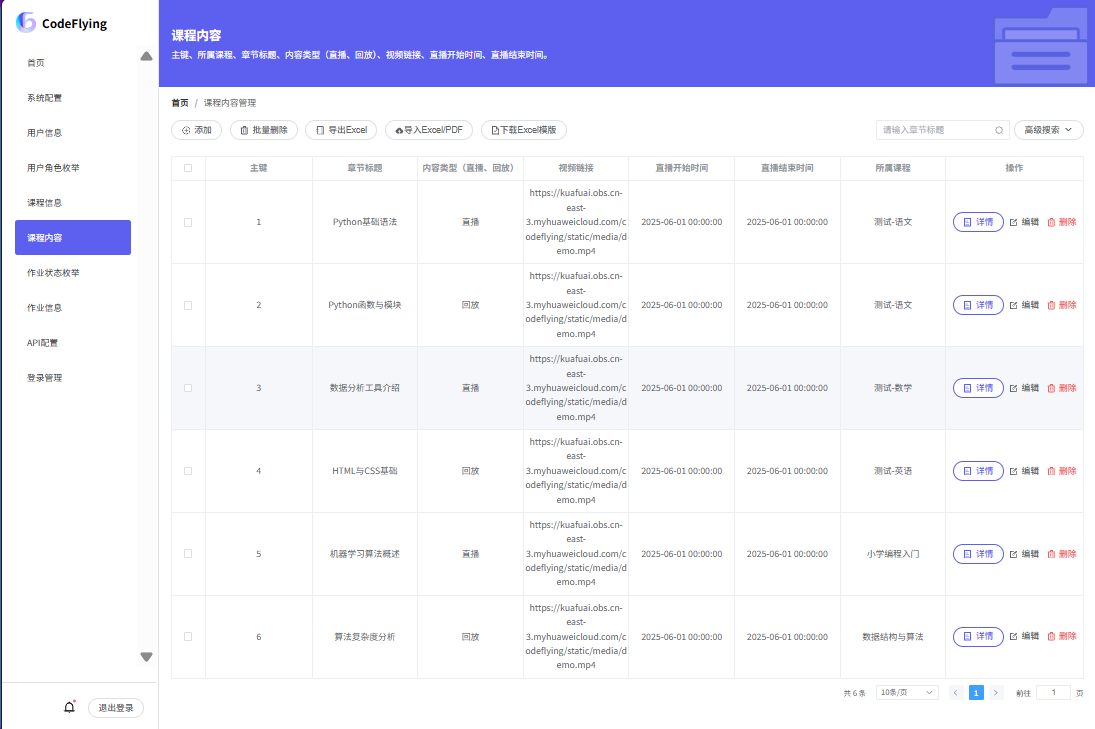Go to next page arrow in pagination
This screenshot has width=1095, height=729.
pyautogui.click(x=995, y=692)
